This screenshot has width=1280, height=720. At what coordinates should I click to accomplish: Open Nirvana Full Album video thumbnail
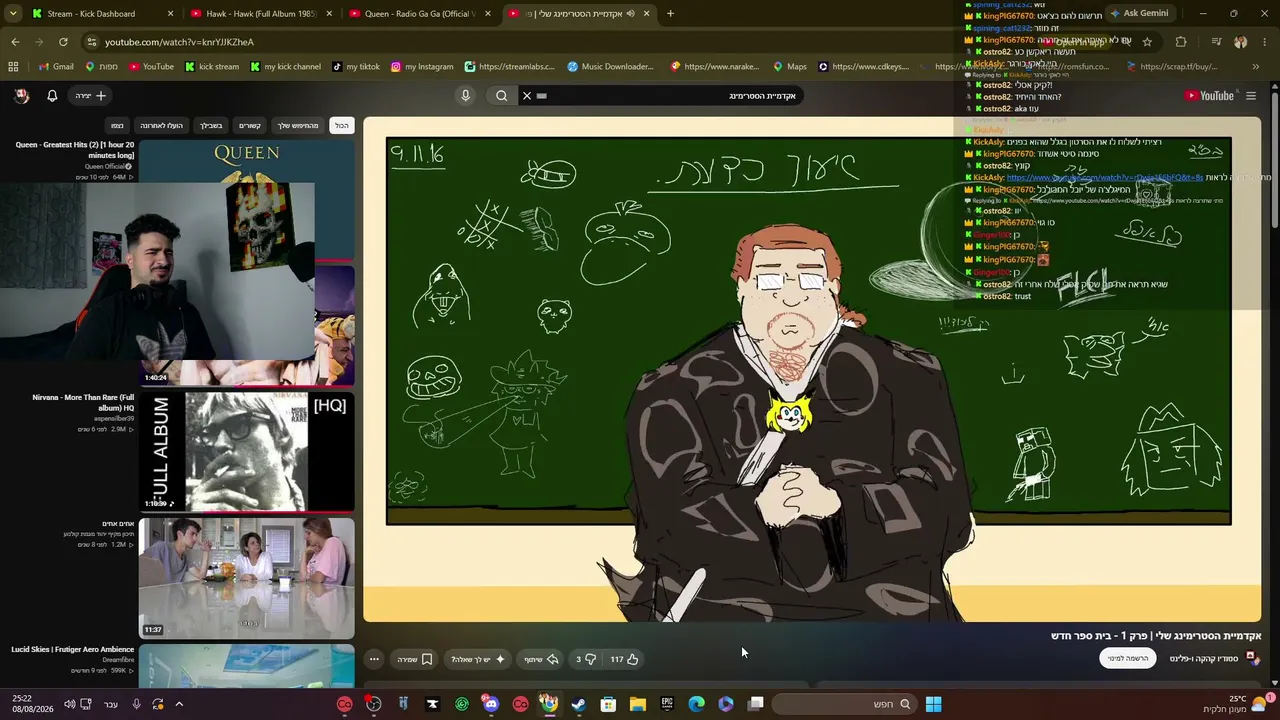pyautogui.click(x=246, y=450)
